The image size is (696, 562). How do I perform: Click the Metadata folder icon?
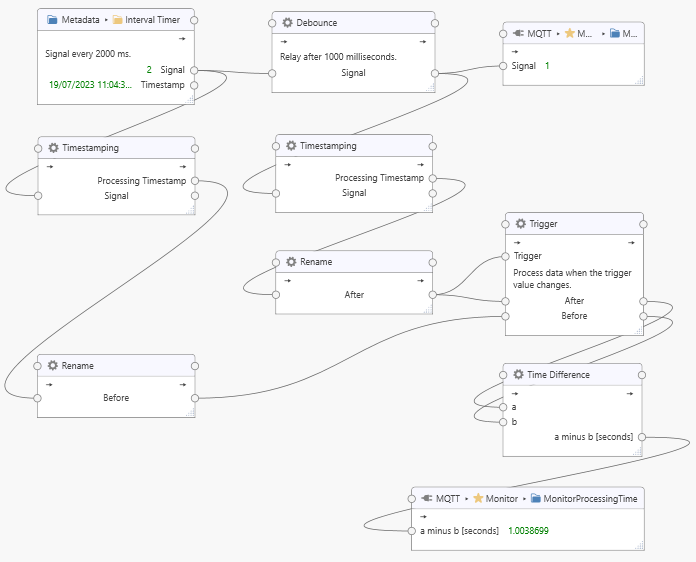(x=53, y=19)
